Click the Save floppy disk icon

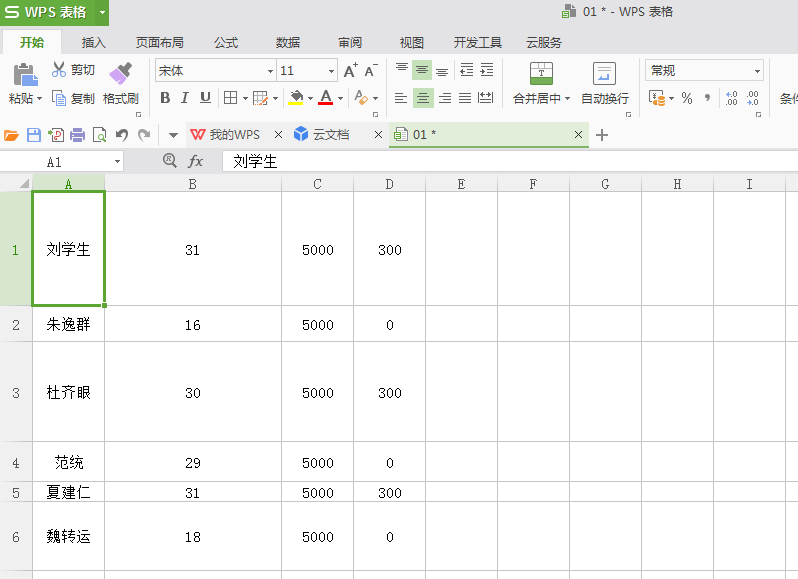pos(34,135)
